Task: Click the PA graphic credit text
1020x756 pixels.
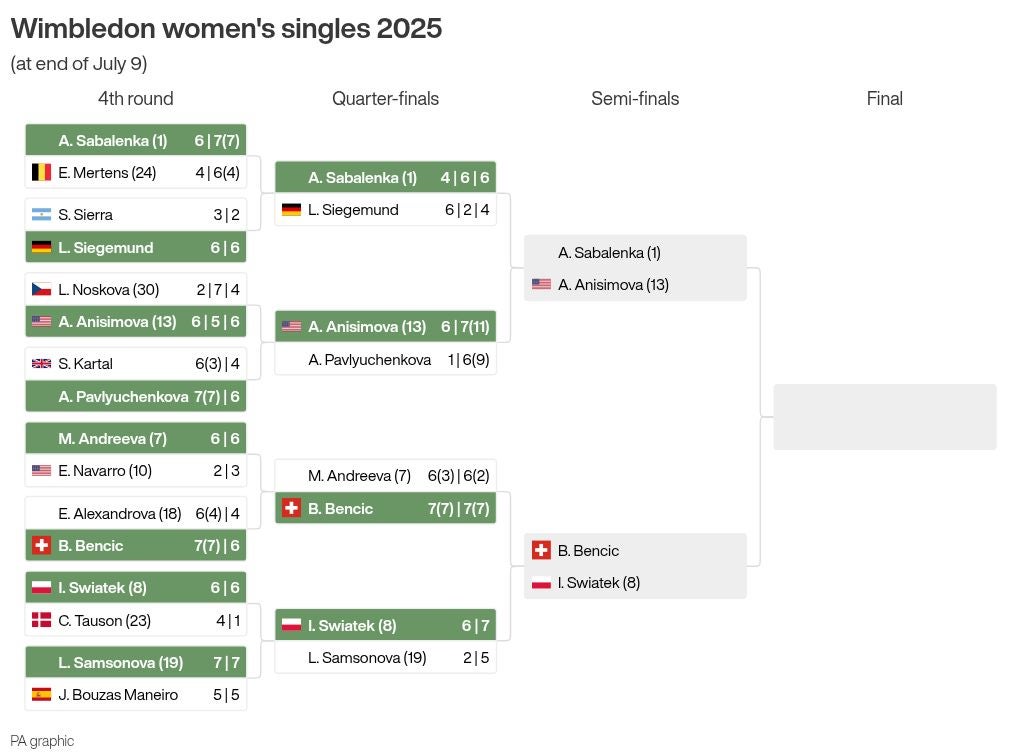Action: point(42,741)
